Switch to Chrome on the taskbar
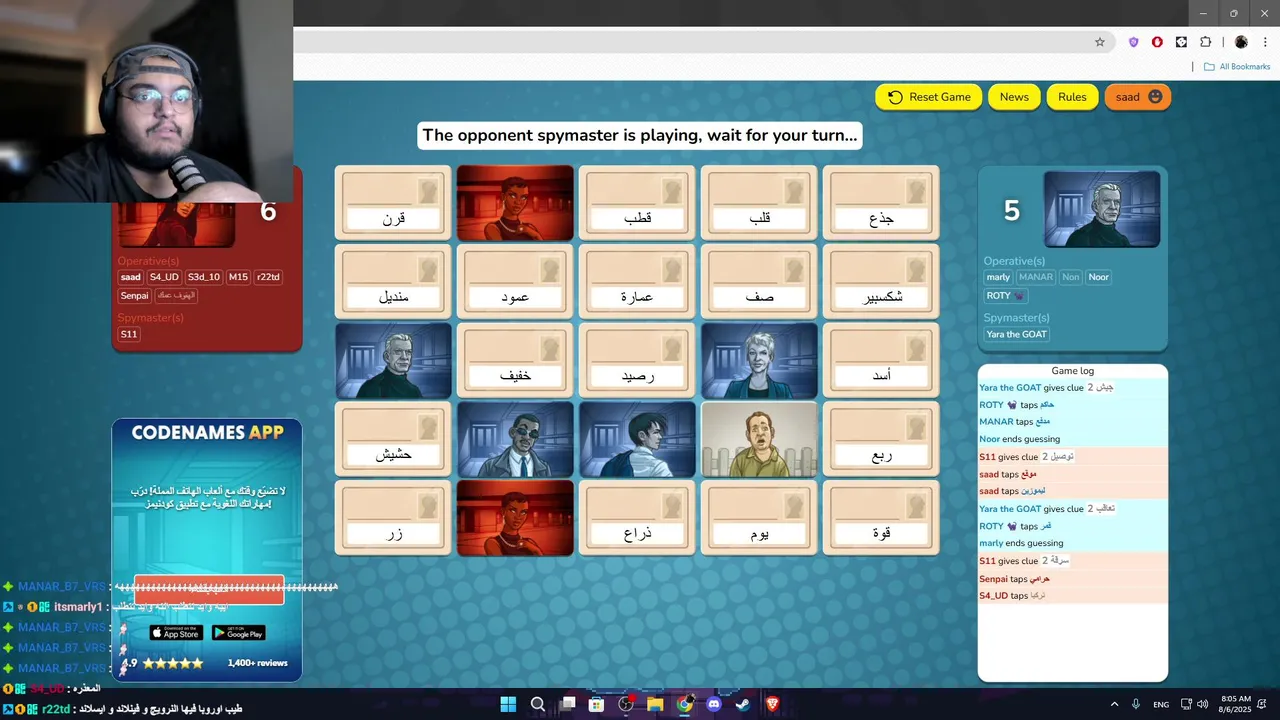This screenshot has width=1280, height=720. (684, 704)
